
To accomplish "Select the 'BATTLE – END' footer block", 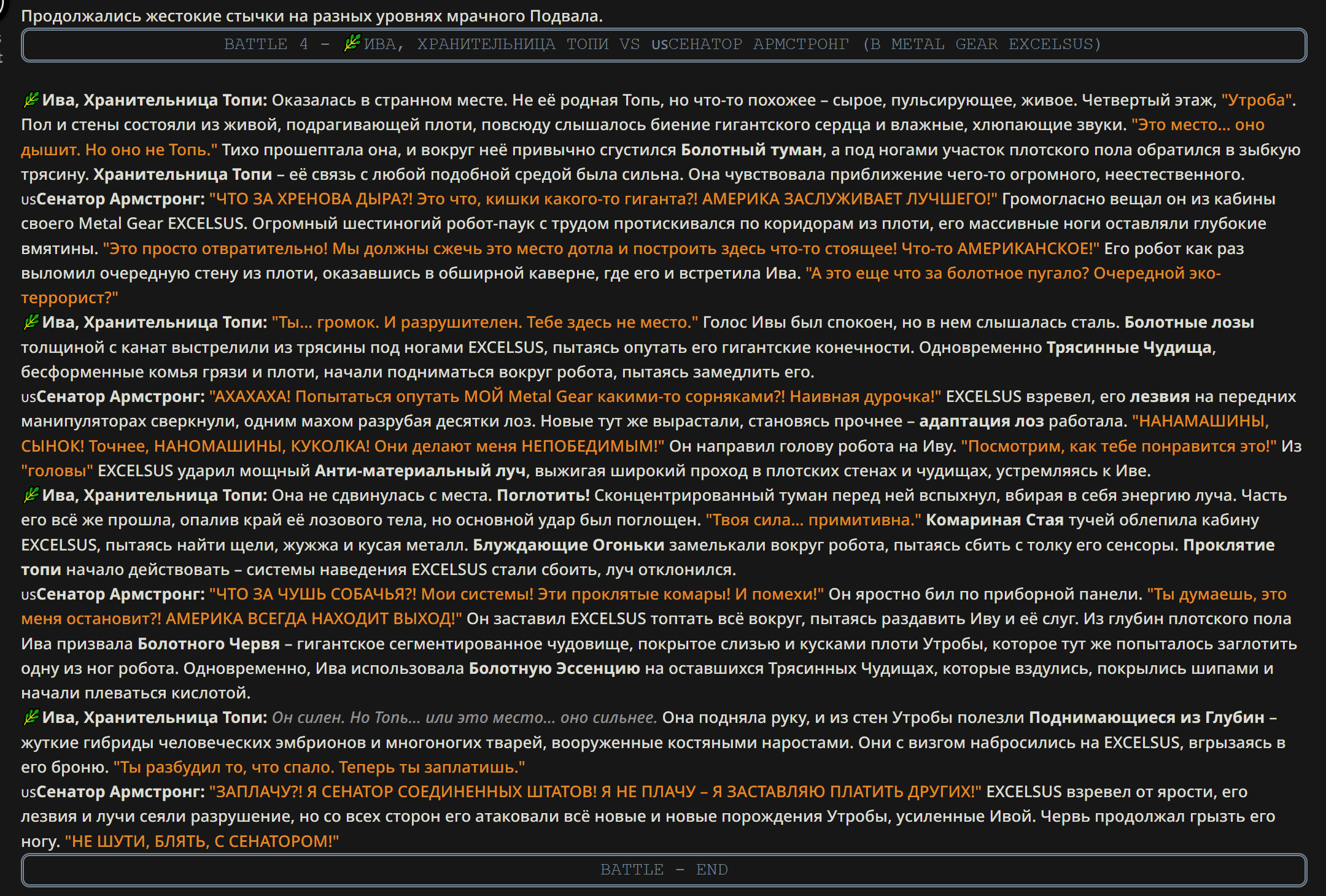I will pos(664,870).
